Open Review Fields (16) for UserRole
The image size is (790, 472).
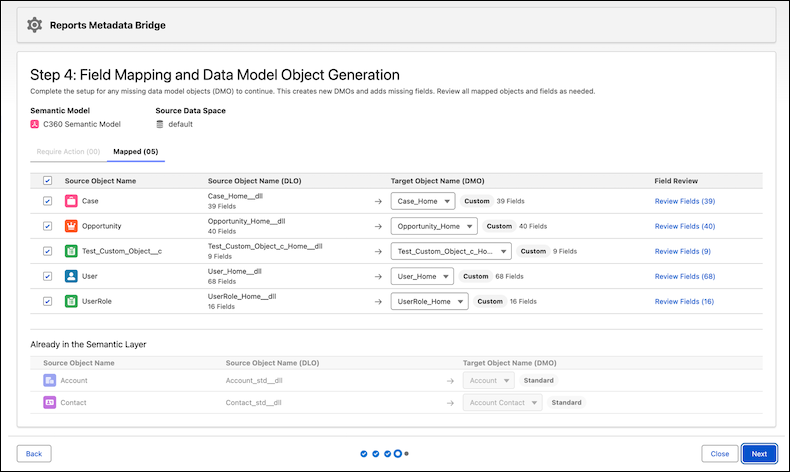pyautogui.click(x=684, y=301)
